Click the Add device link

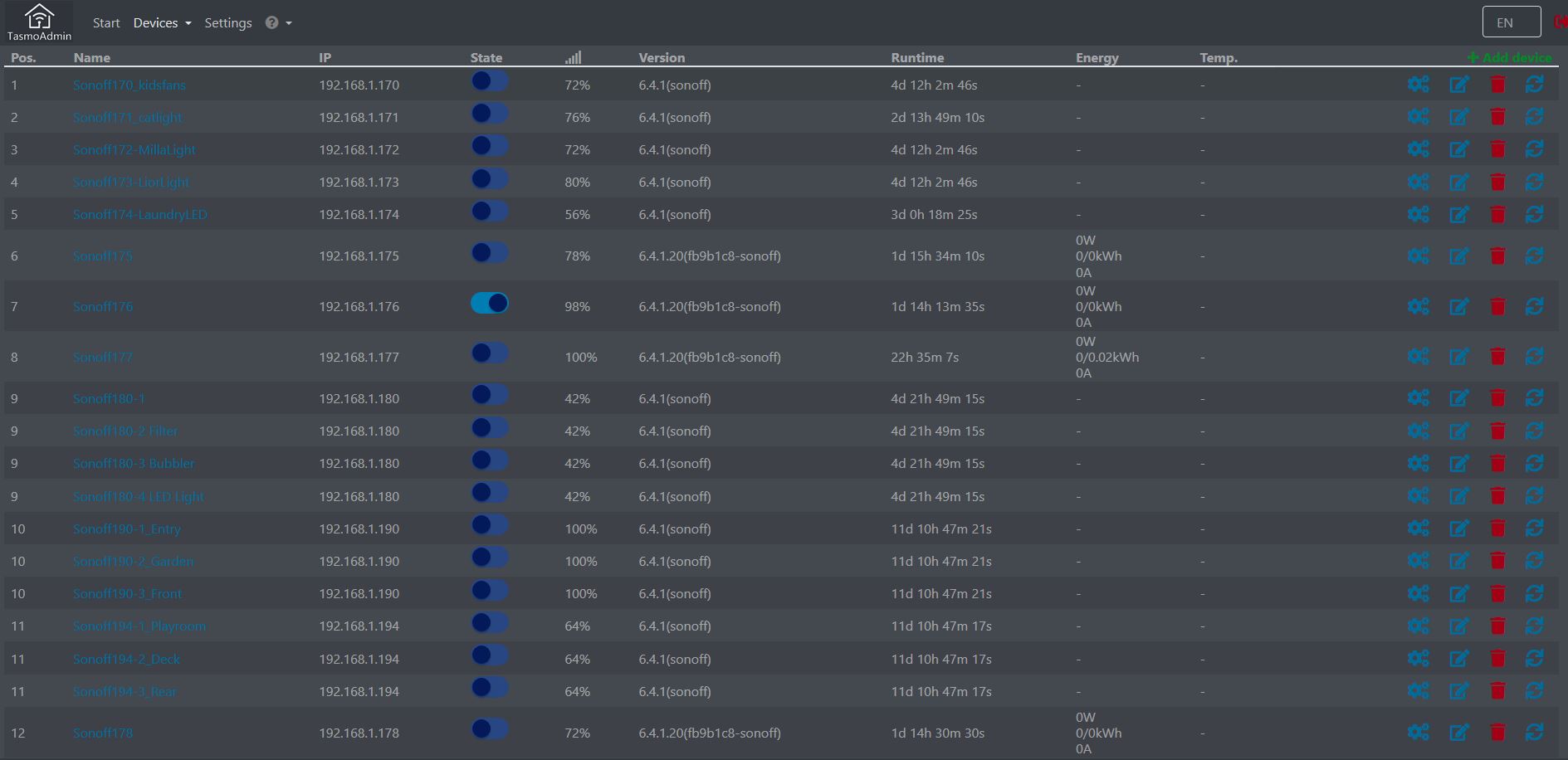(1509, 57)
